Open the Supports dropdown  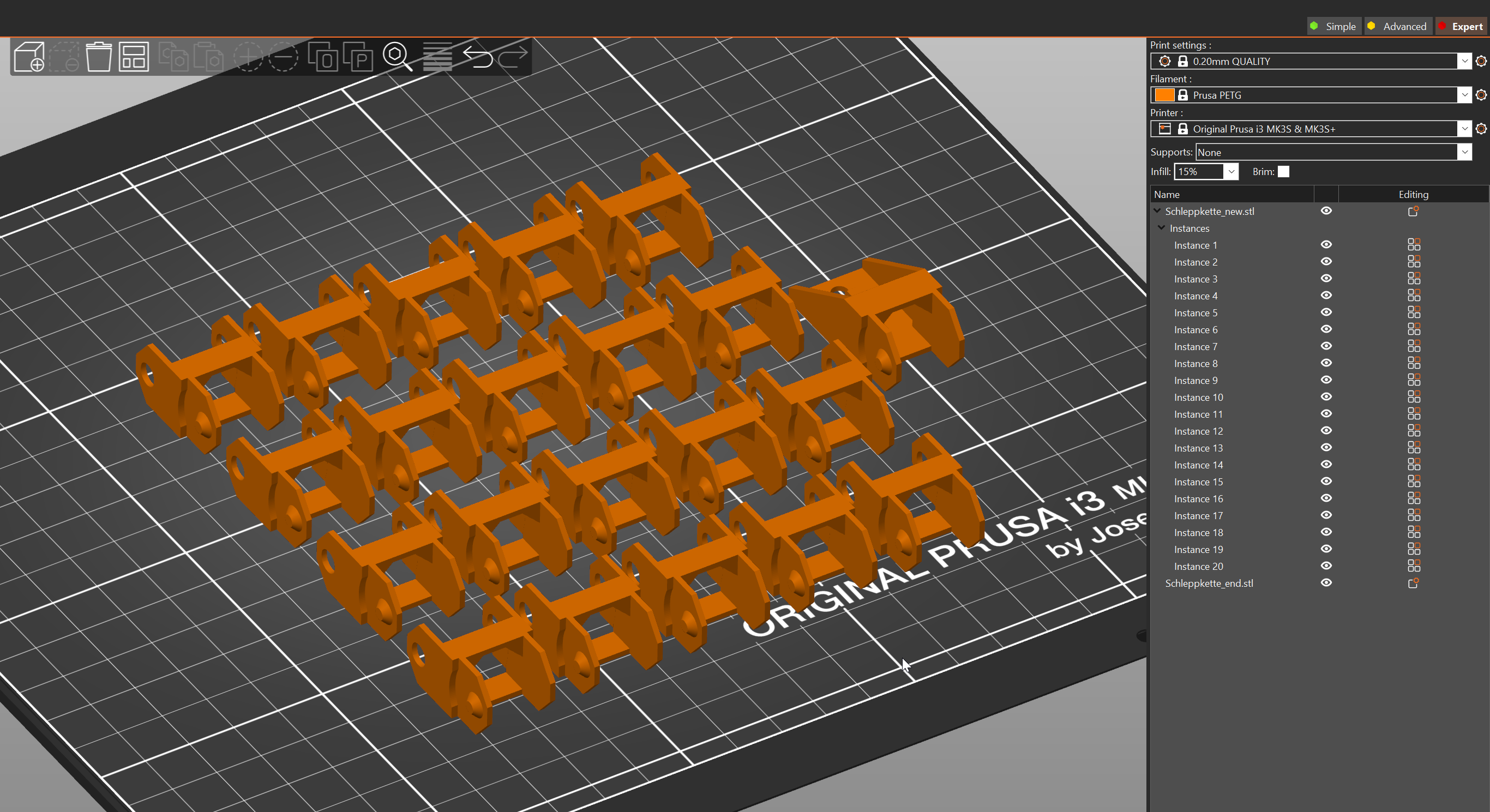tap(1464, 152)
